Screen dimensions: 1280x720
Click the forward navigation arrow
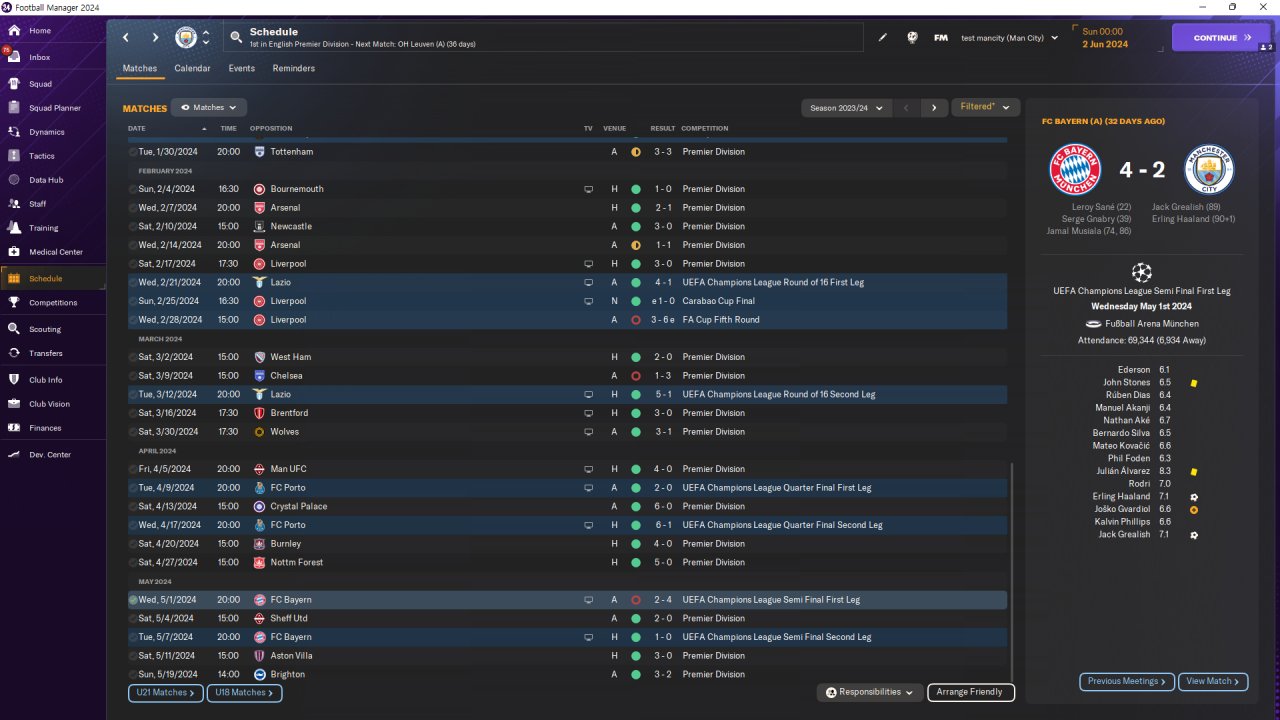click(155, 38)
